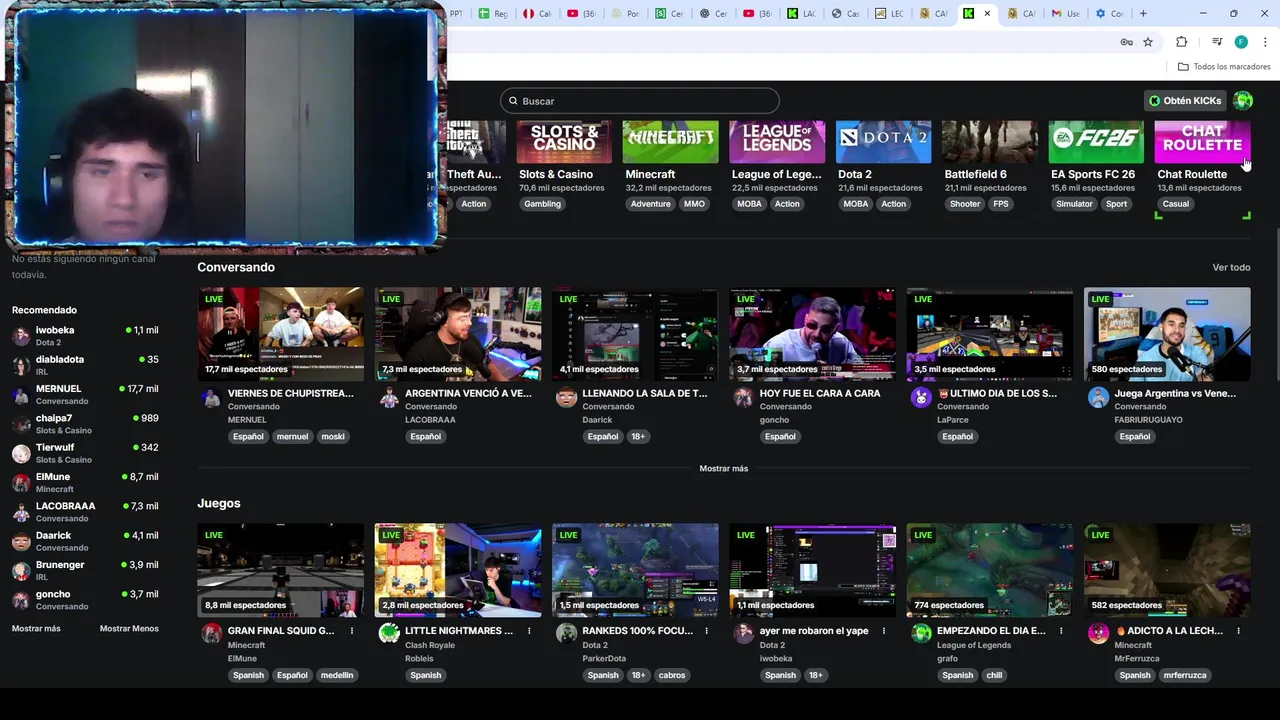Click the LaParce channel avatar in Conversando
Screen dimensions: 1280x720
tap(921, 398)
